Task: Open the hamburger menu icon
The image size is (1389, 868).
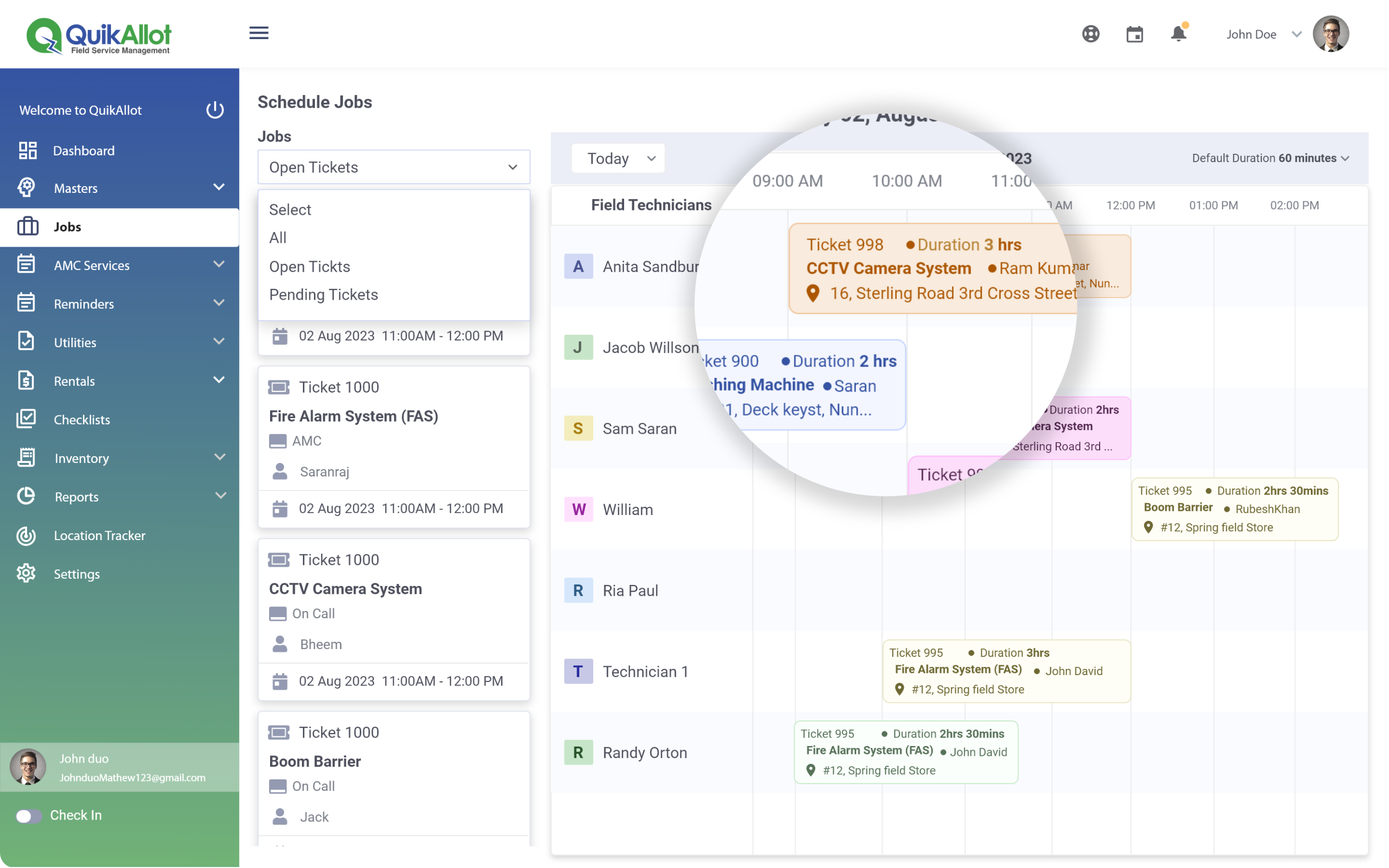Action: [259, 33]
